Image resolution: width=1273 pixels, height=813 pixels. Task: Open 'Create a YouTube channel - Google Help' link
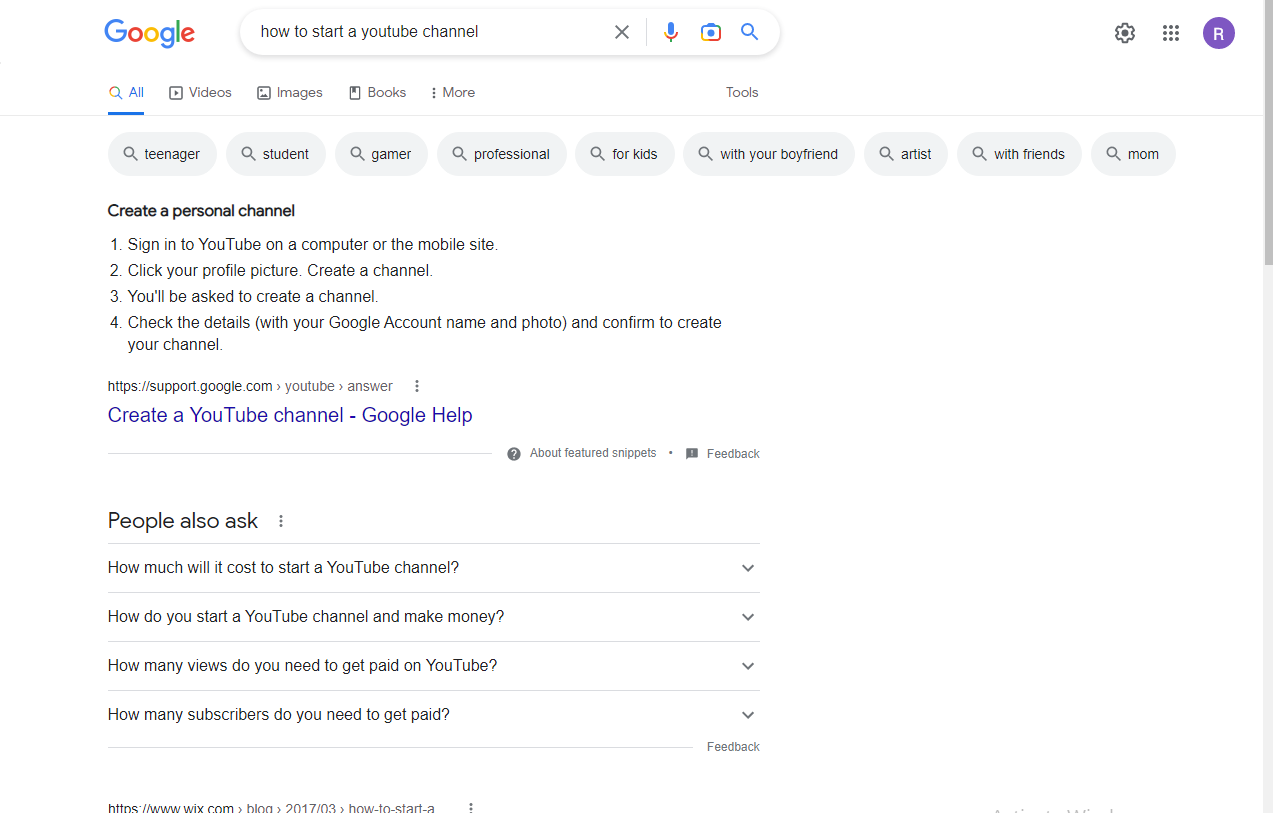point(290,416)
